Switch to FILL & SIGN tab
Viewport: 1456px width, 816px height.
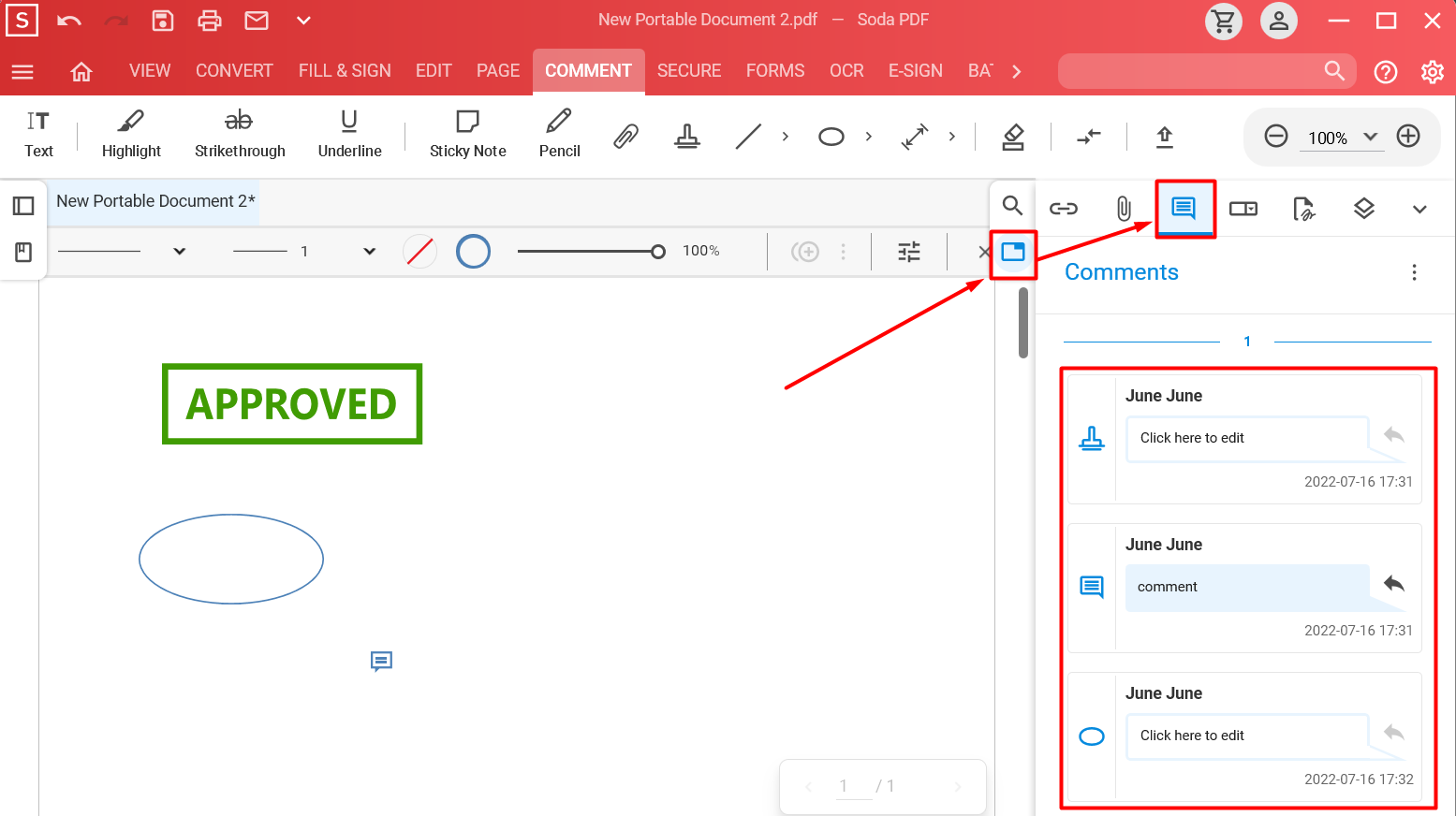click(x=345, y=71)
